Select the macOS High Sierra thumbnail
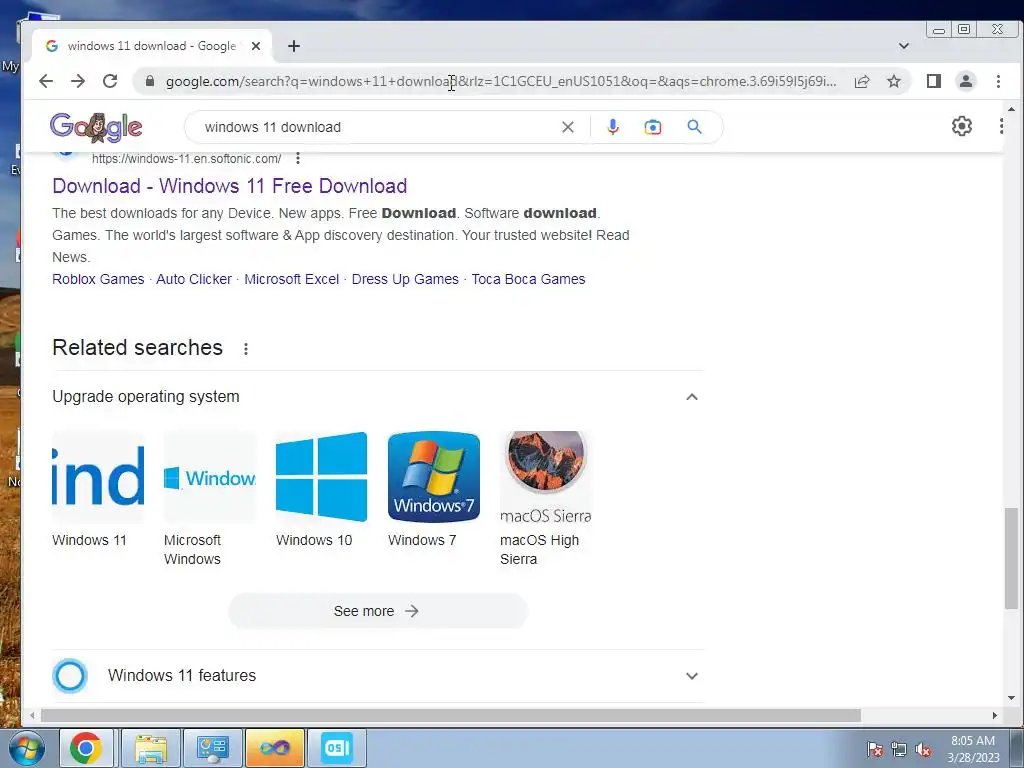This screenshot has width=1024, height=768. tap(546, 477)
